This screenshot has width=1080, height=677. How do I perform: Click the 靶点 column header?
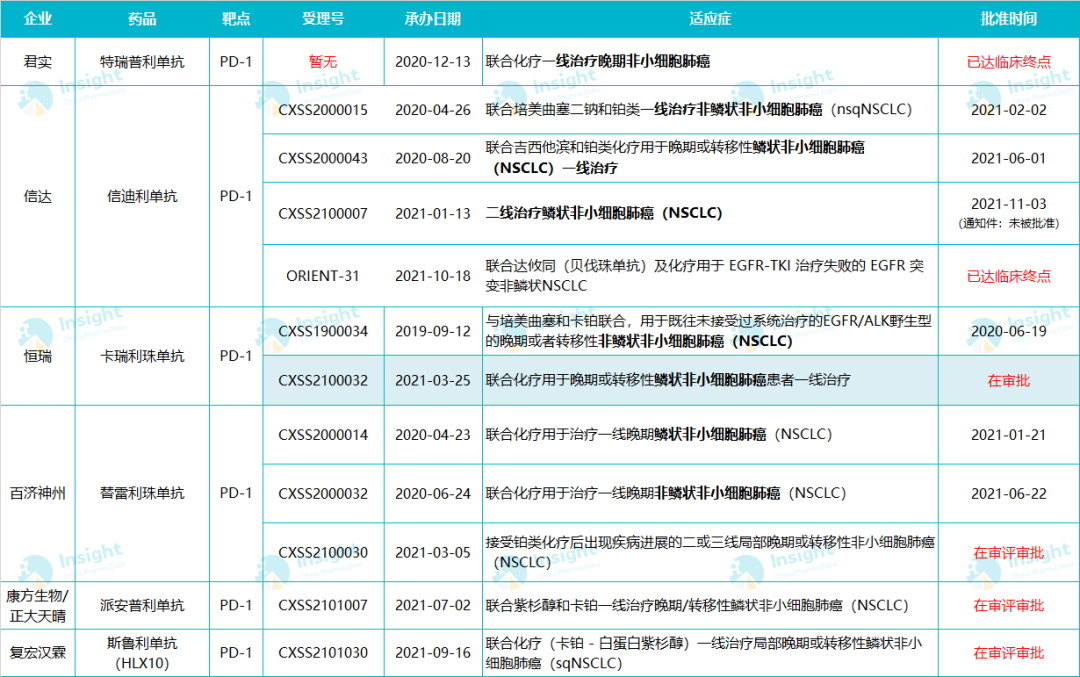(236, 19)
